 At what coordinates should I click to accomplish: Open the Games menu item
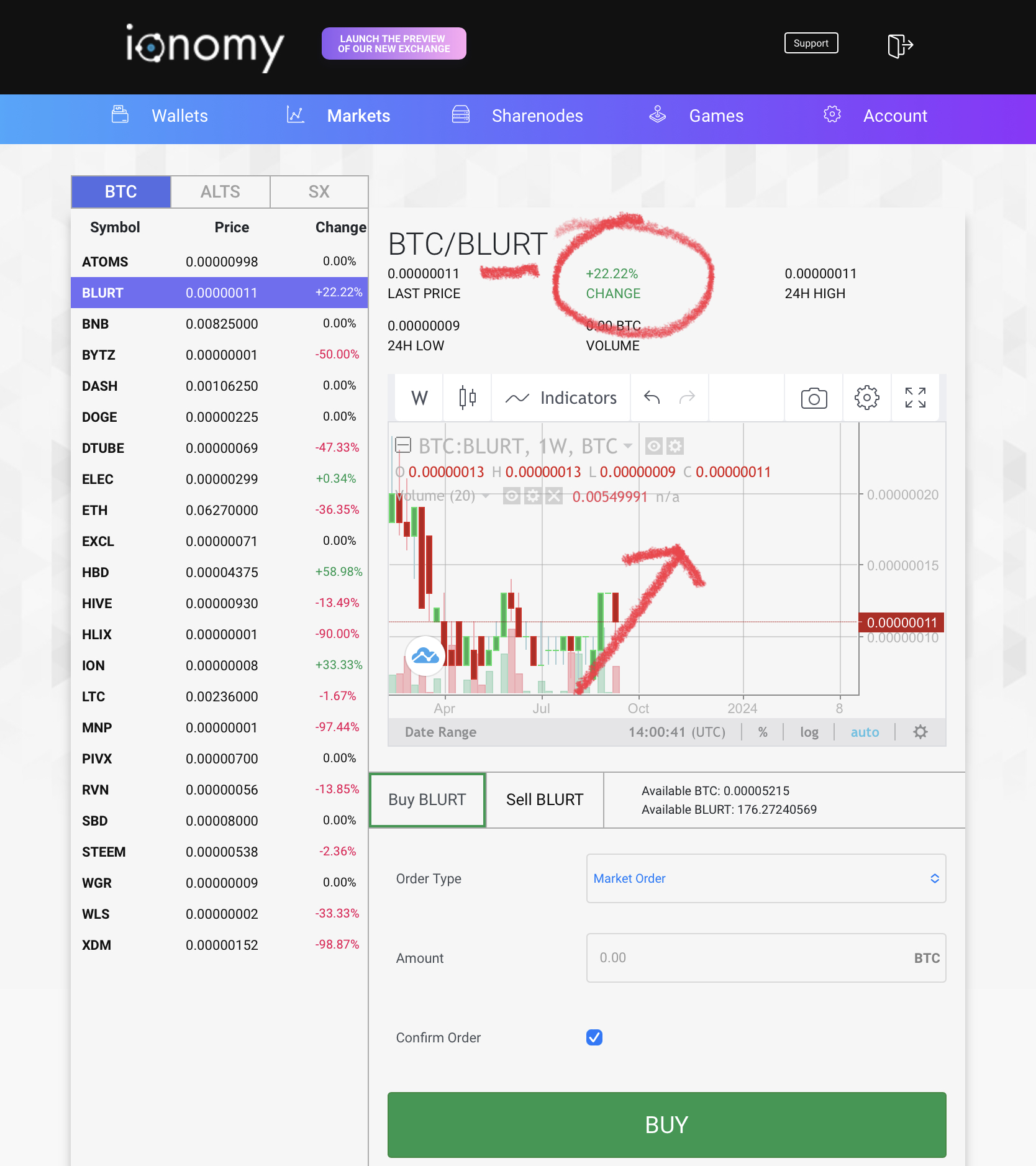point(716,116)
